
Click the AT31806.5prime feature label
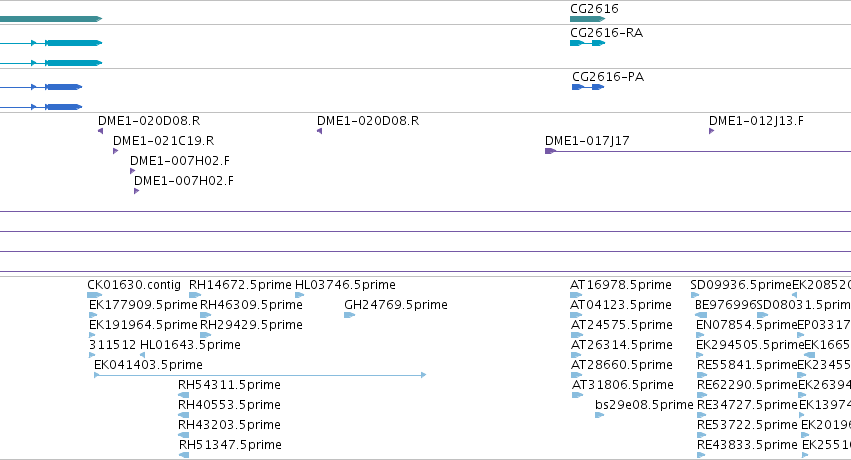click(623, 385)
